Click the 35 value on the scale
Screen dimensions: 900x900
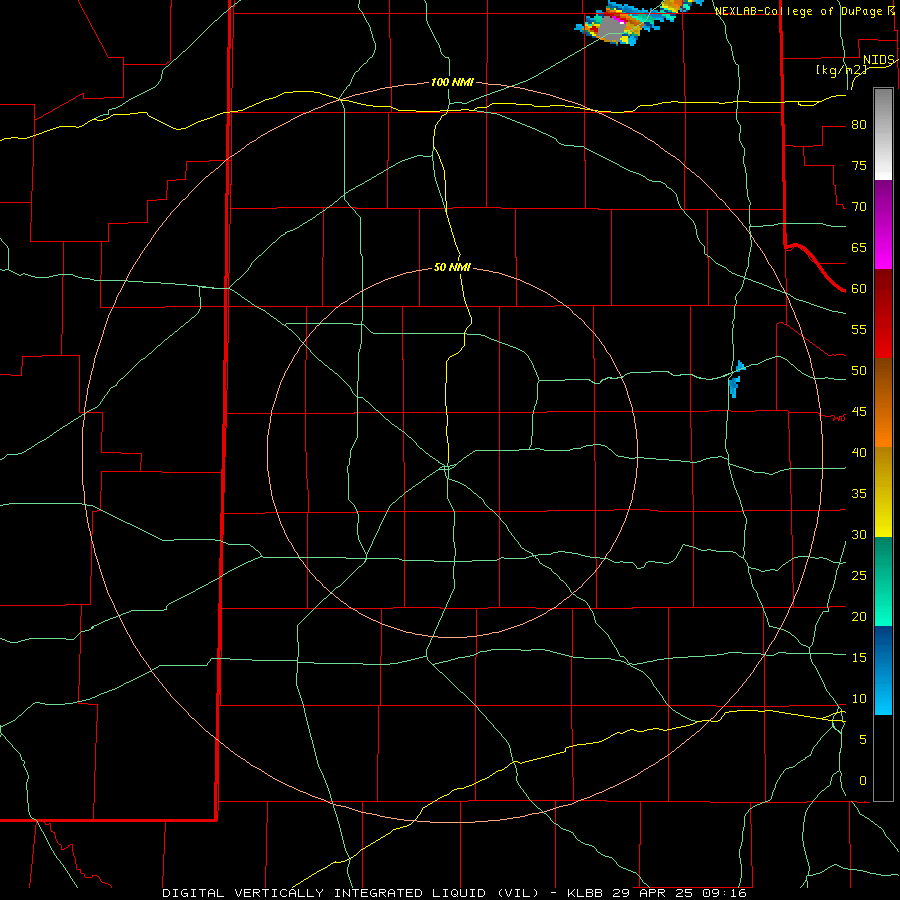[x=859, y=494]
